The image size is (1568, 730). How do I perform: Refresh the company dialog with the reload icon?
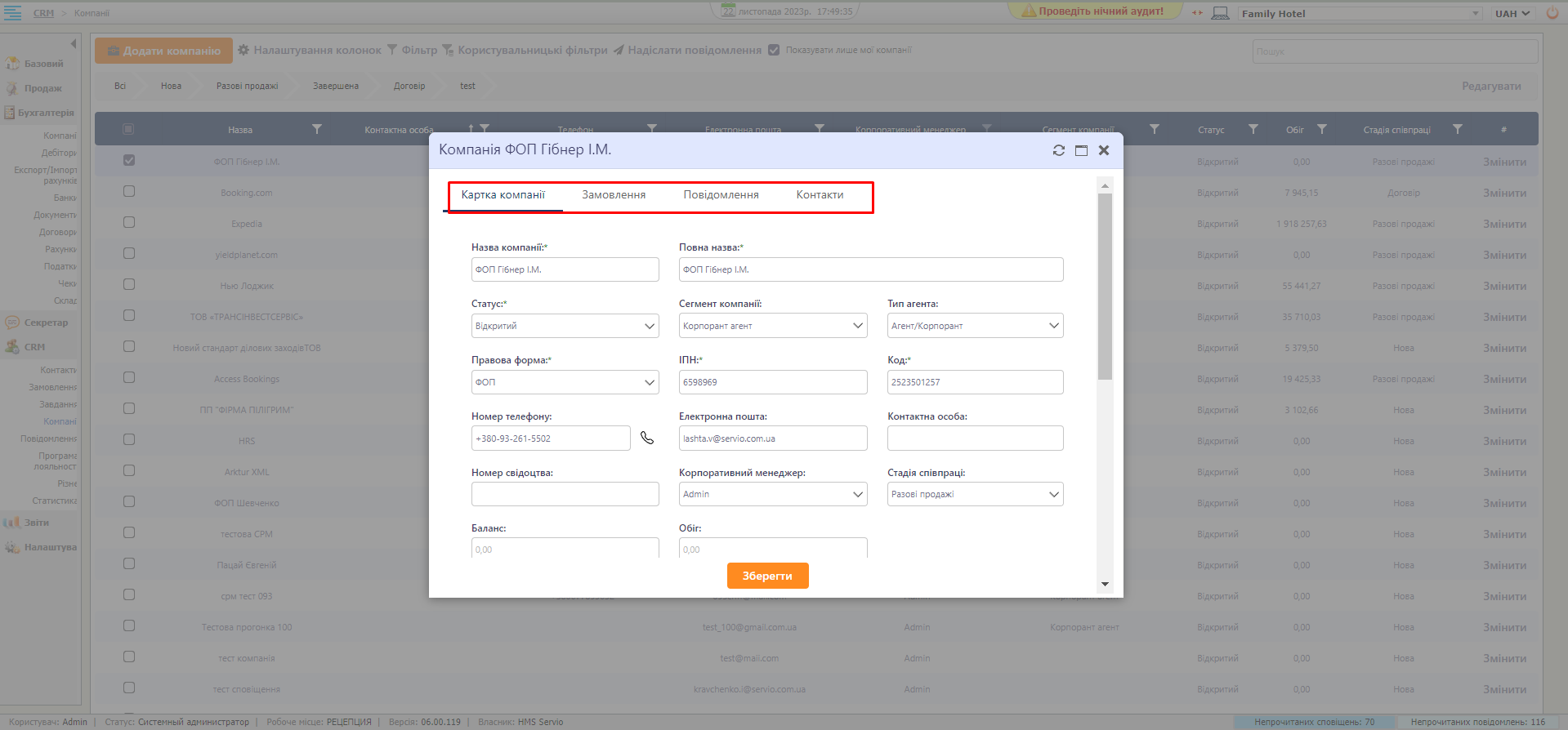[x=1059, y=150]
